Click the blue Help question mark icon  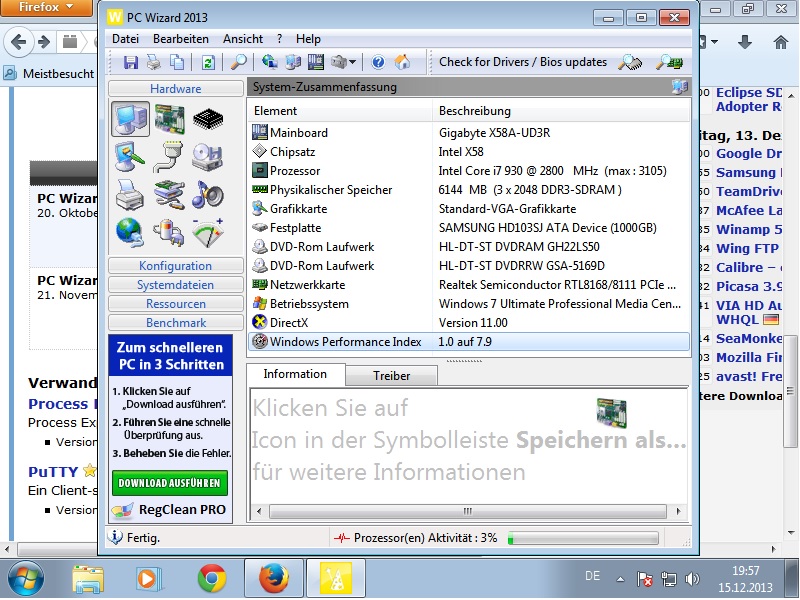pos(378,62)
